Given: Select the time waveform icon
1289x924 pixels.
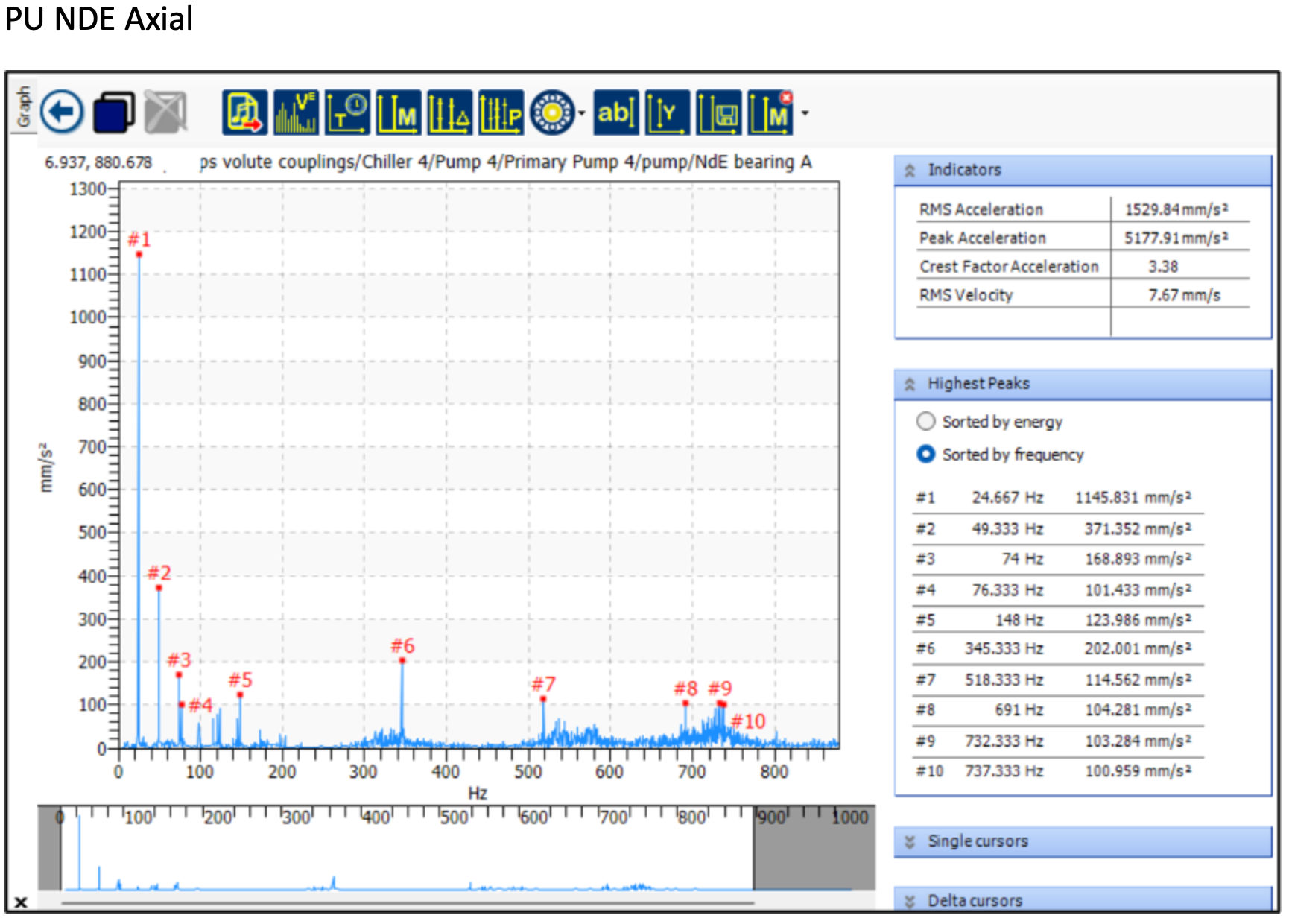Looking at the screenshot, I should (347, 113).
